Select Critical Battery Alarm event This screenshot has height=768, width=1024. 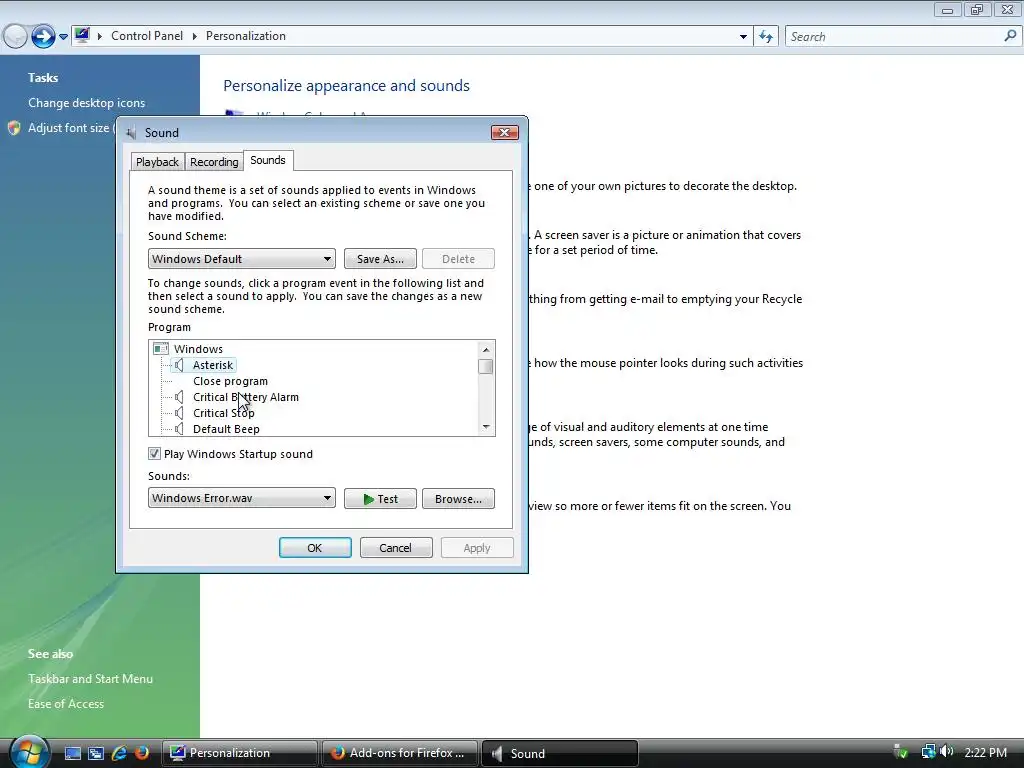click(x=246, y=397)
